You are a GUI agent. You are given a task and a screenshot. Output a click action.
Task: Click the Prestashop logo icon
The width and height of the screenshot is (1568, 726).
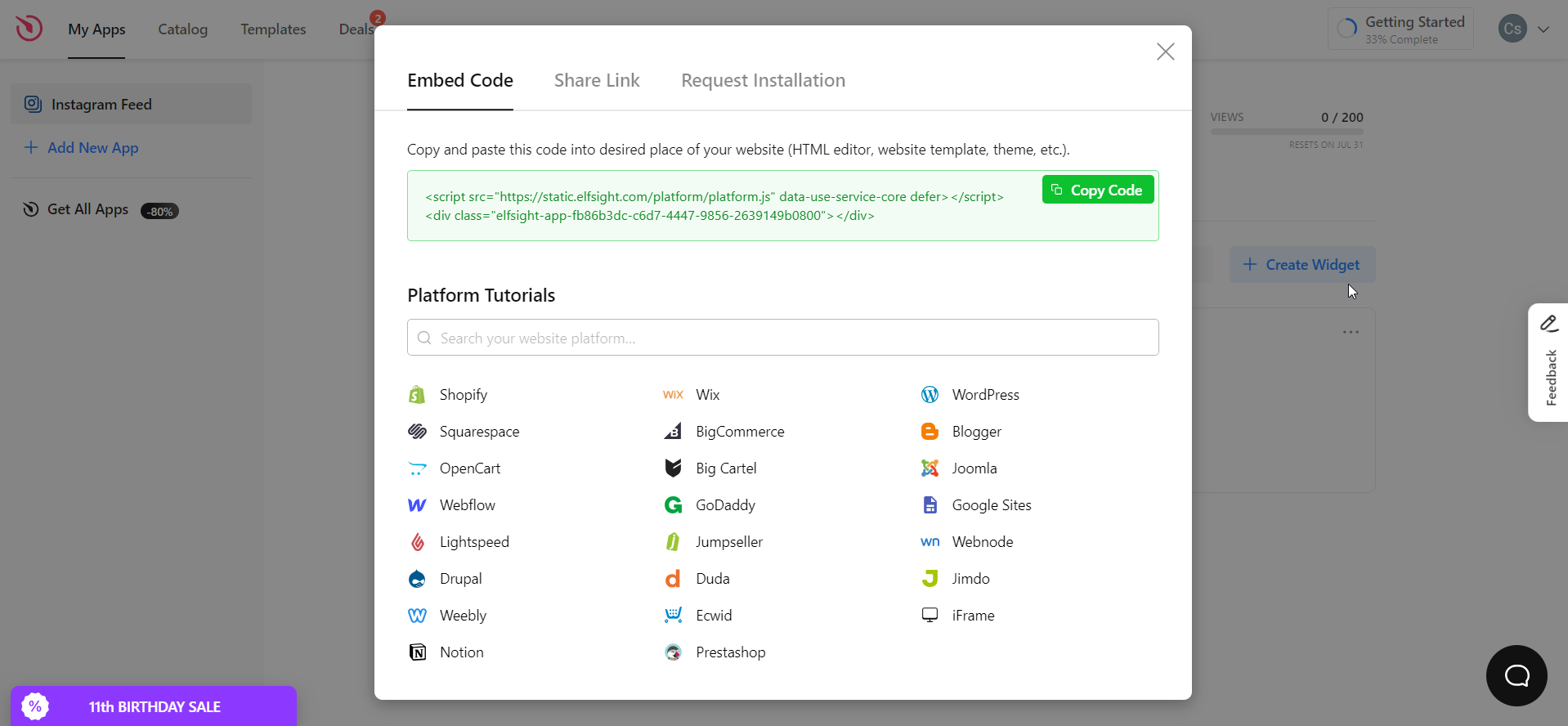(x=673, y=652)
